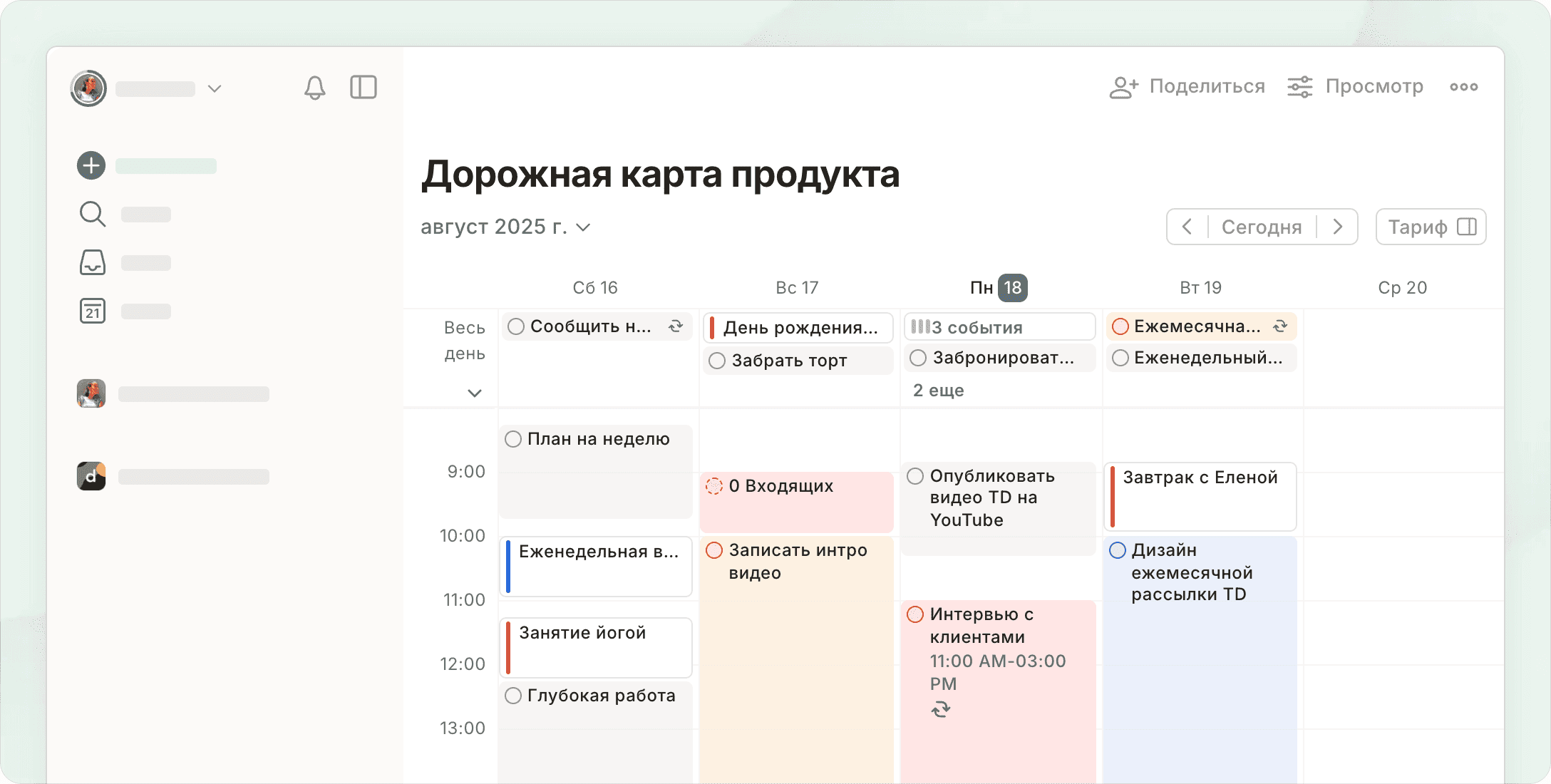This screenshot has height=784, width=1551.
Task: Check off the 'План на неделю' task
Action: 513,439
